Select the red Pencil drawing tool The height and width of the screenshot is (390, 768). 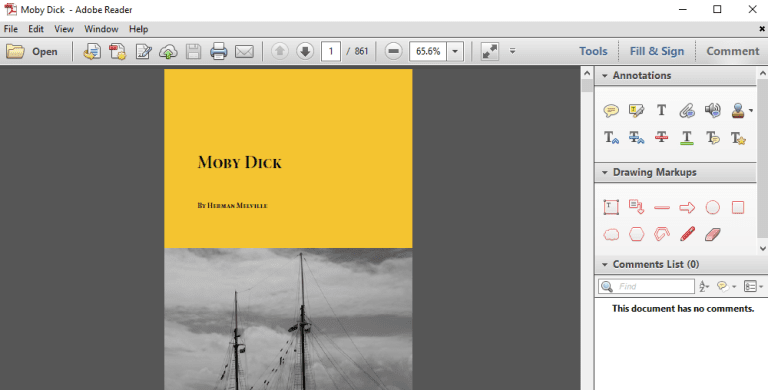click(687, 234)
